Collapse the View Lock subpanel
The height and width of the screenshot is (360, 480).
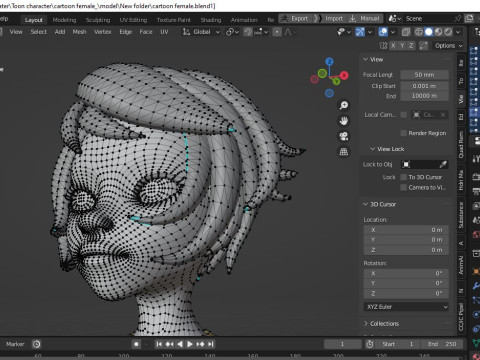point(373,149)
